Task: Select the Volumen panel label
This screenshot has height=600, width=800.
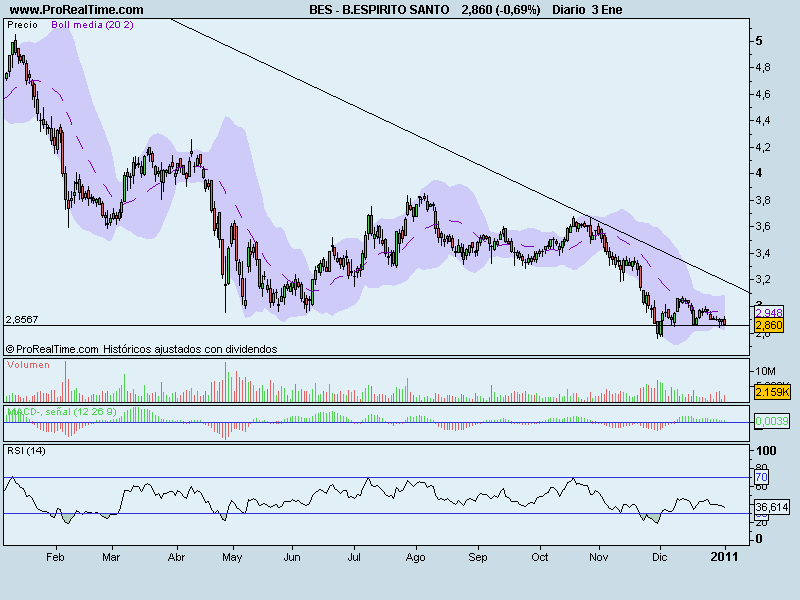Action: click(x=28, y=365)
